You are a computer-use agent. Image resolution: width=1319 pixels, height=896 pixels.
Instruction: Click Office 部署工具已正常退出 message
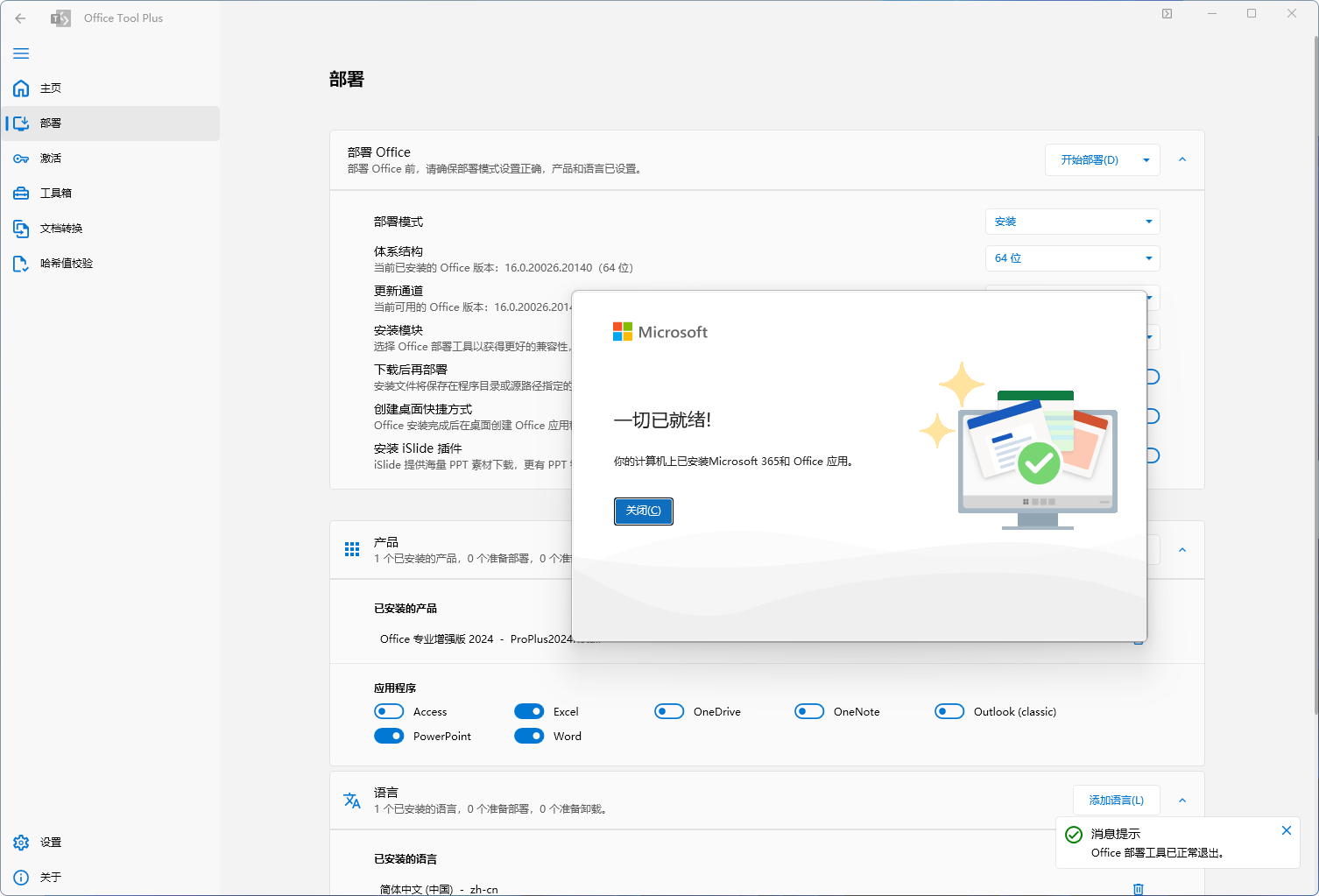click(1157, 853)
